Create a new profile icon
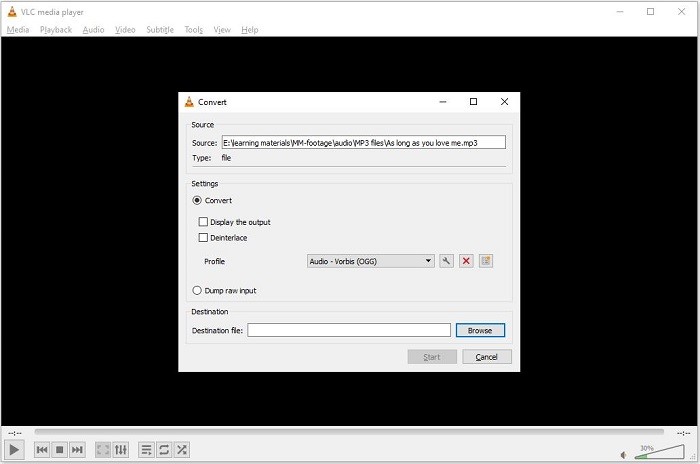Viewport: 700px width, 464px height. pos(486,261)
